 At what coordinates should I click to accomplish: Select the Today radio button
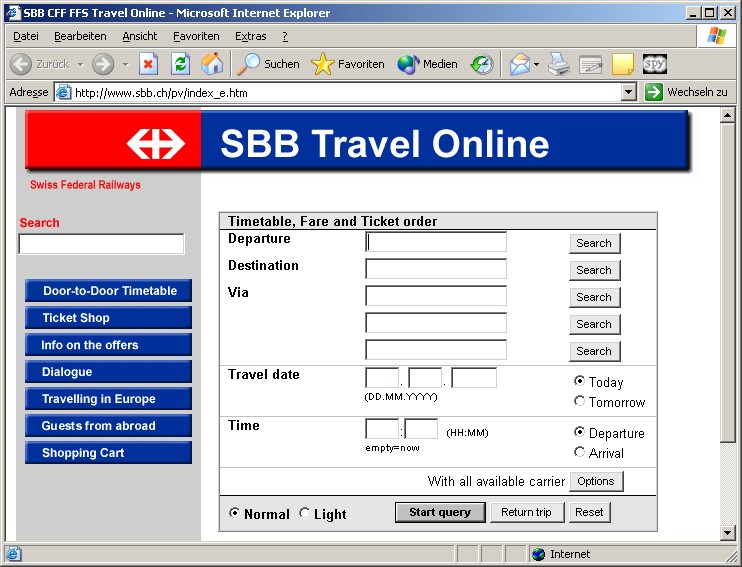click(x=579, y=381)
